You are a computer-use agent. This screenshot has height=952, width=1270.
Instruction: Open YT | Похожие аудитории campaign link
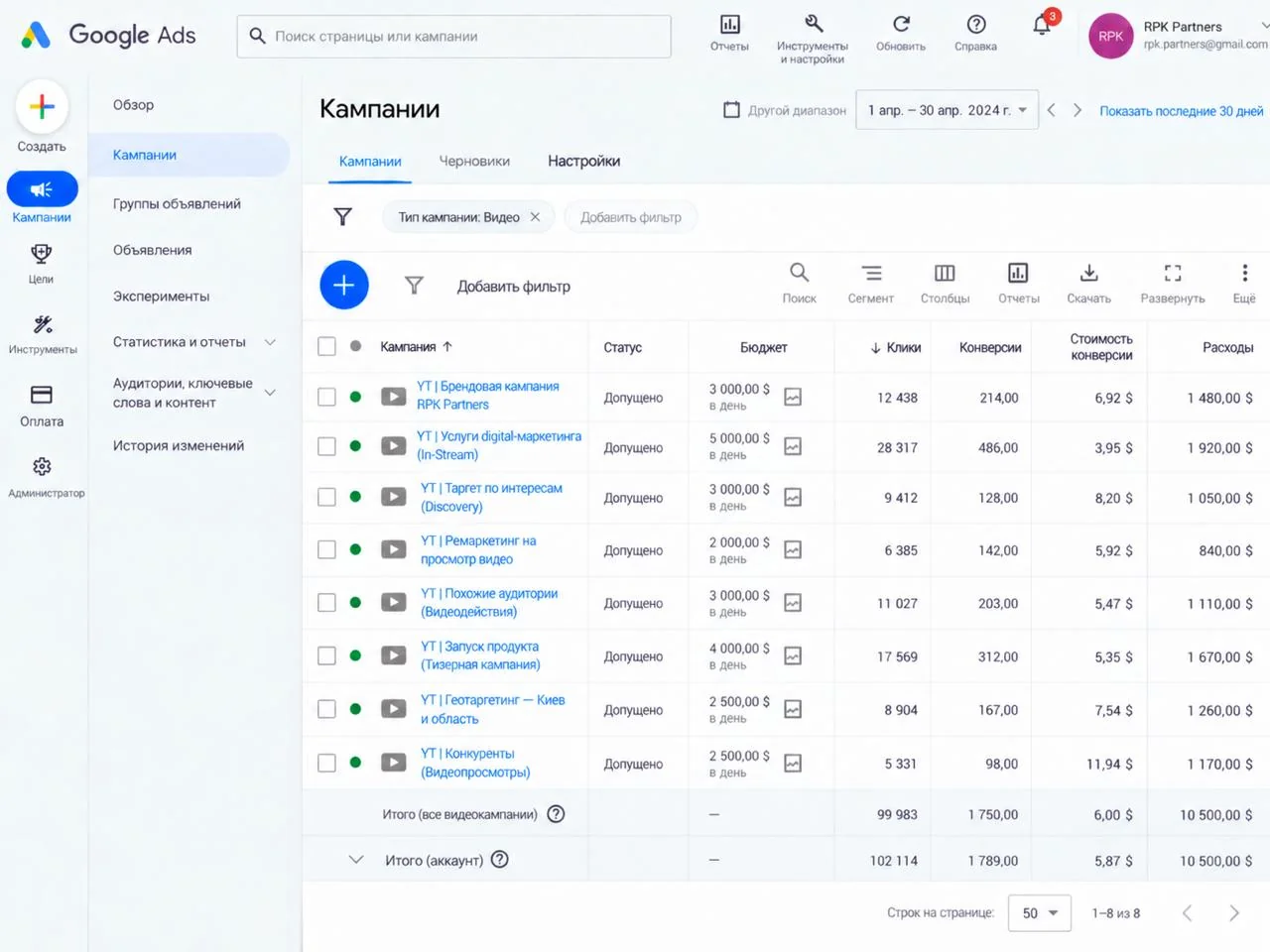coord(489,603)
